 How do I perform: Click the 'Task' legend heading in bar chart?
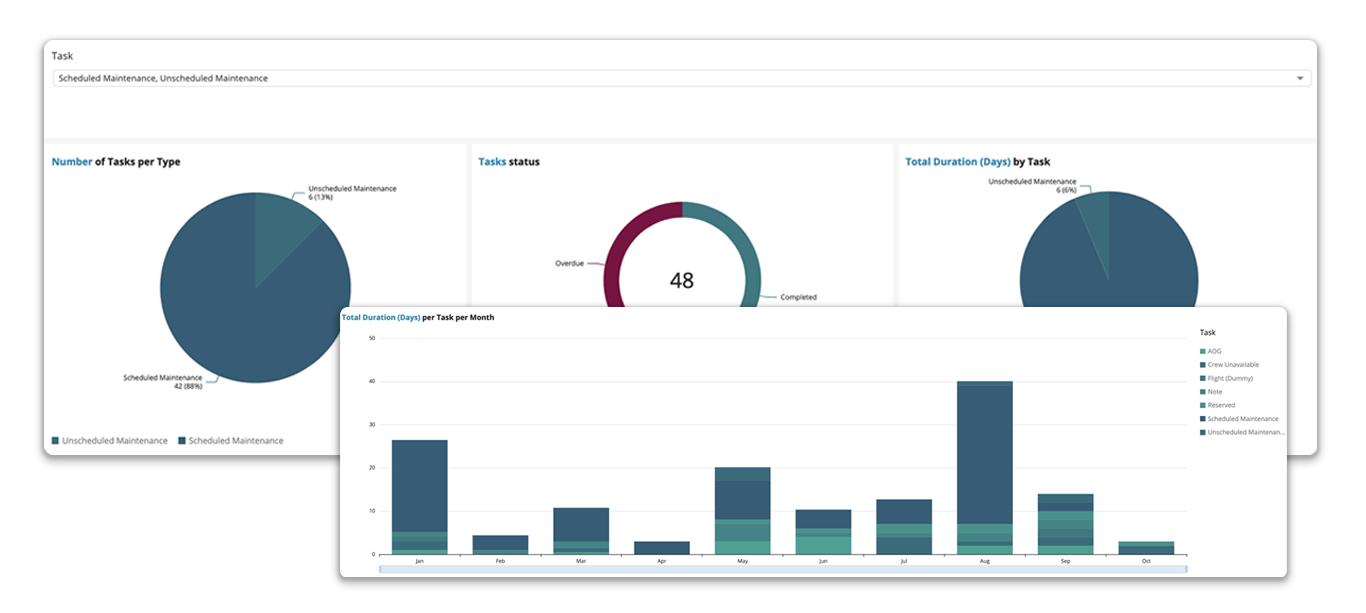(1208, 332)
